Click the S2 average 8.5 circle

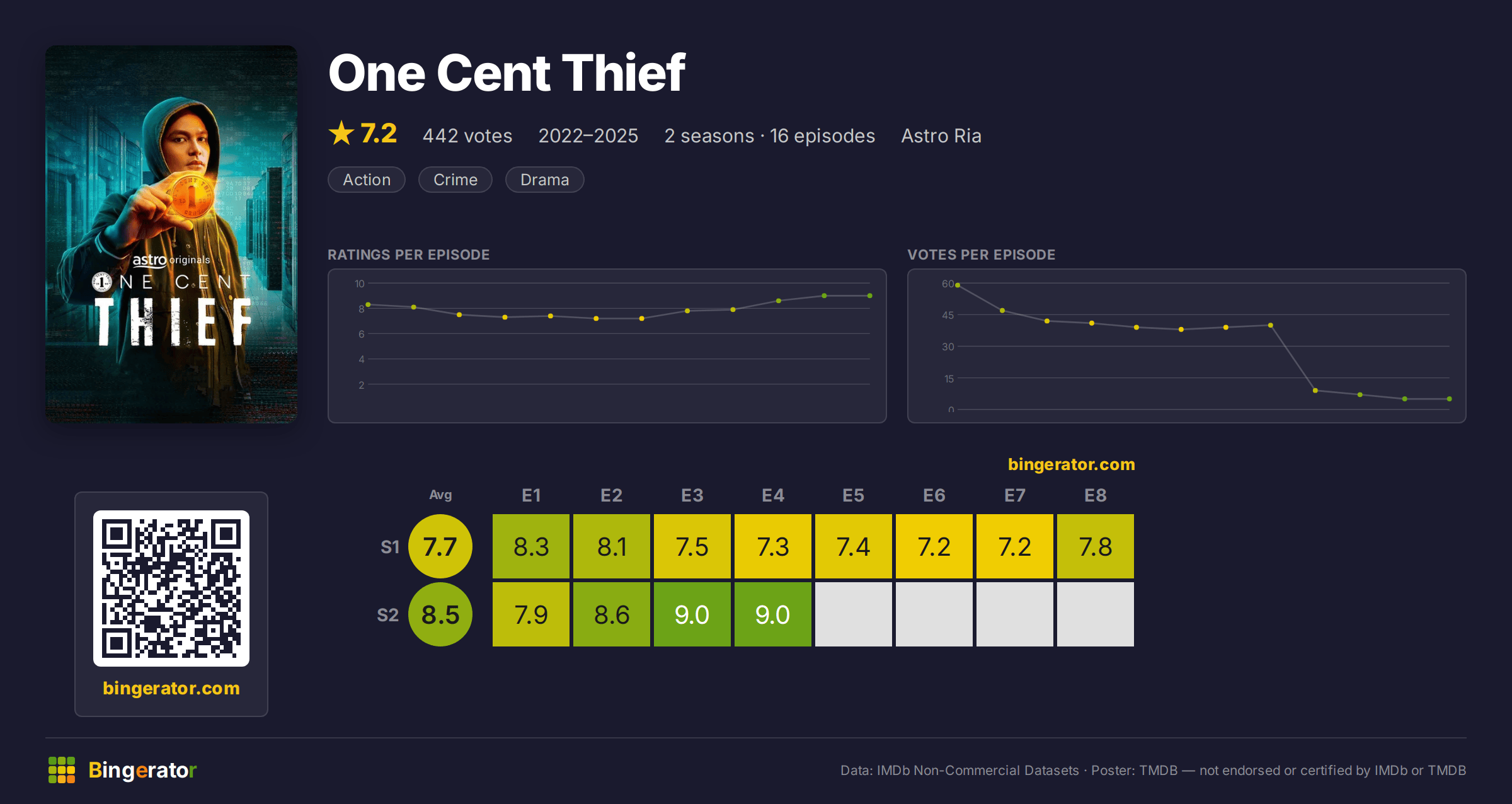coord(440,614)
